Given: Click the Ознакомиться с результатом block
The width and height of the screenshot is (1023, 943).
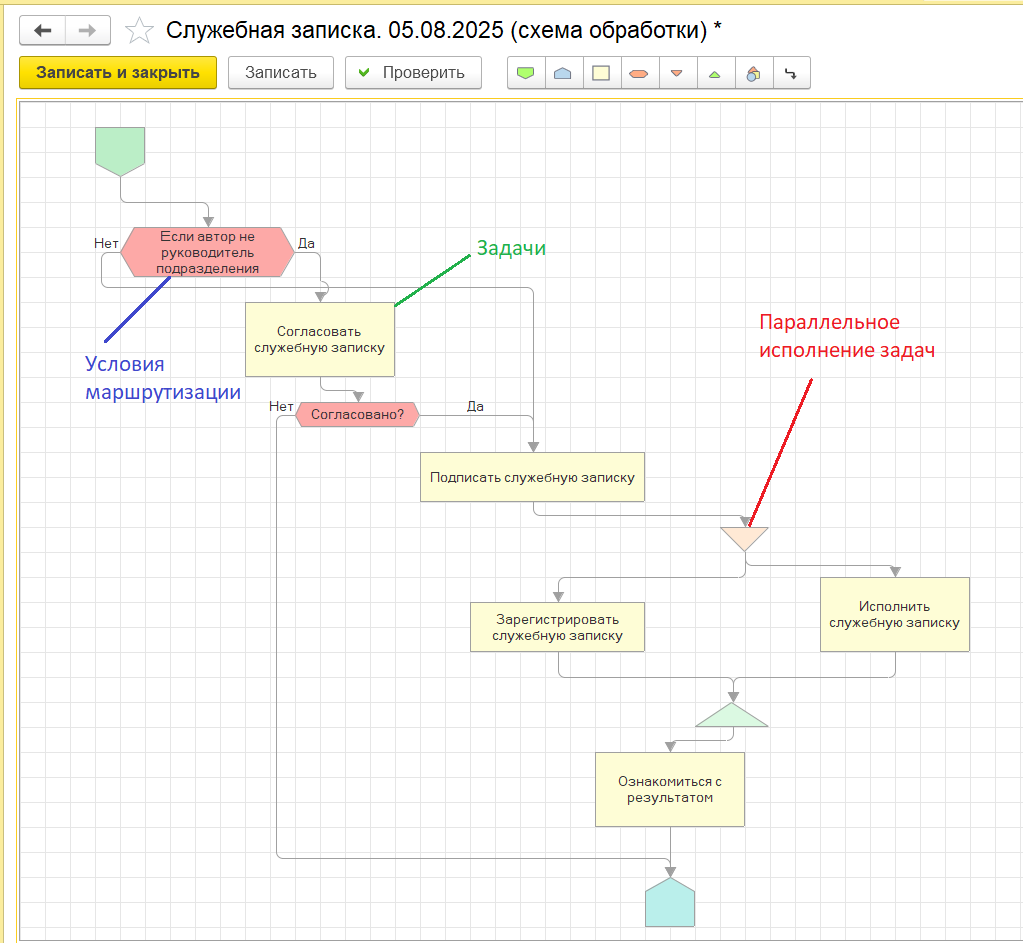Looking at the screenshot, I should click(669, 789).
